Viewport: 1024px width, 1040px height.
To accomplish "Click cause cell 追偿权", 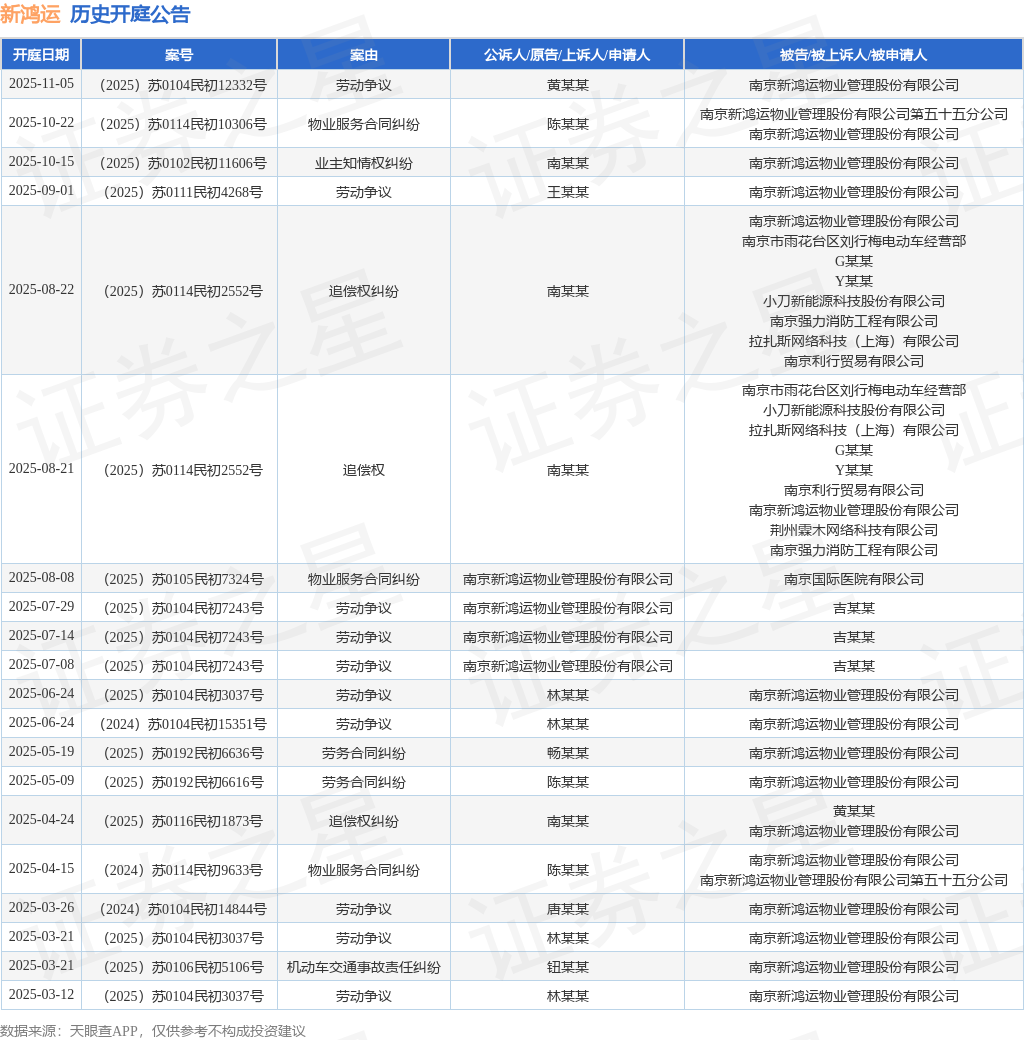I will 363,470.
